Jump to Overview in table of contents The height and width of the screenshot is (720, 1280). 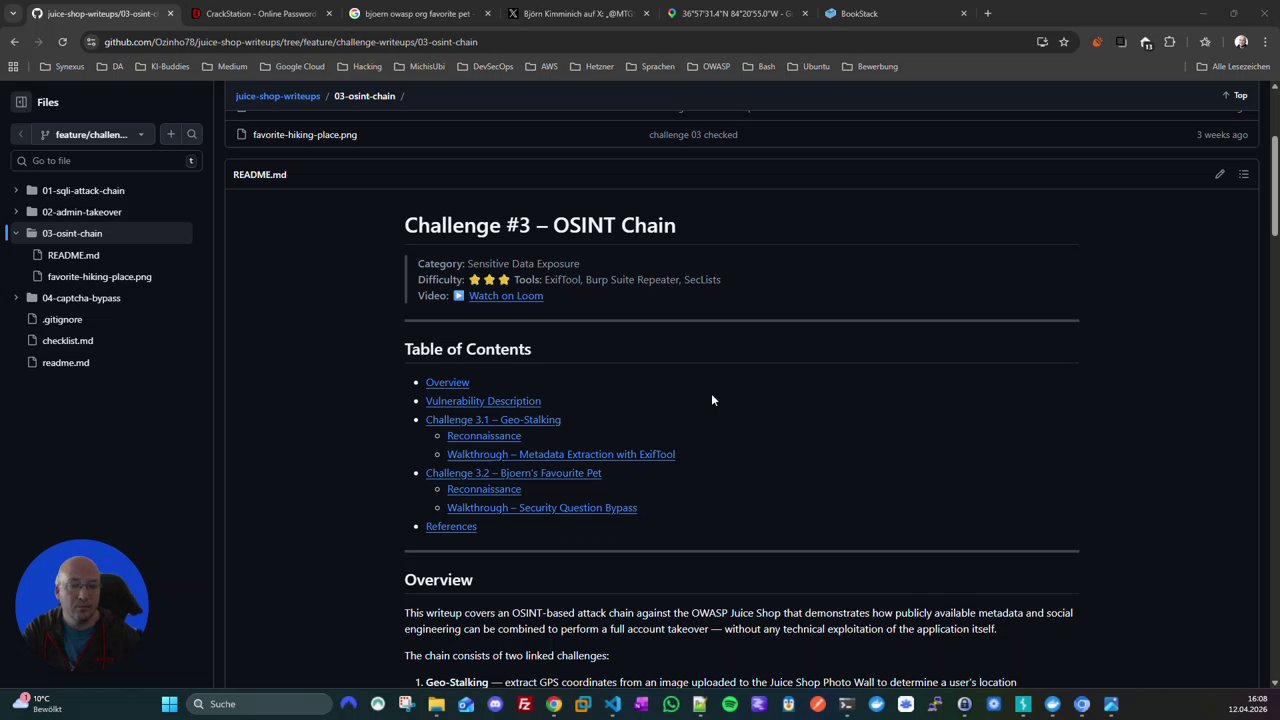[447, 382]
